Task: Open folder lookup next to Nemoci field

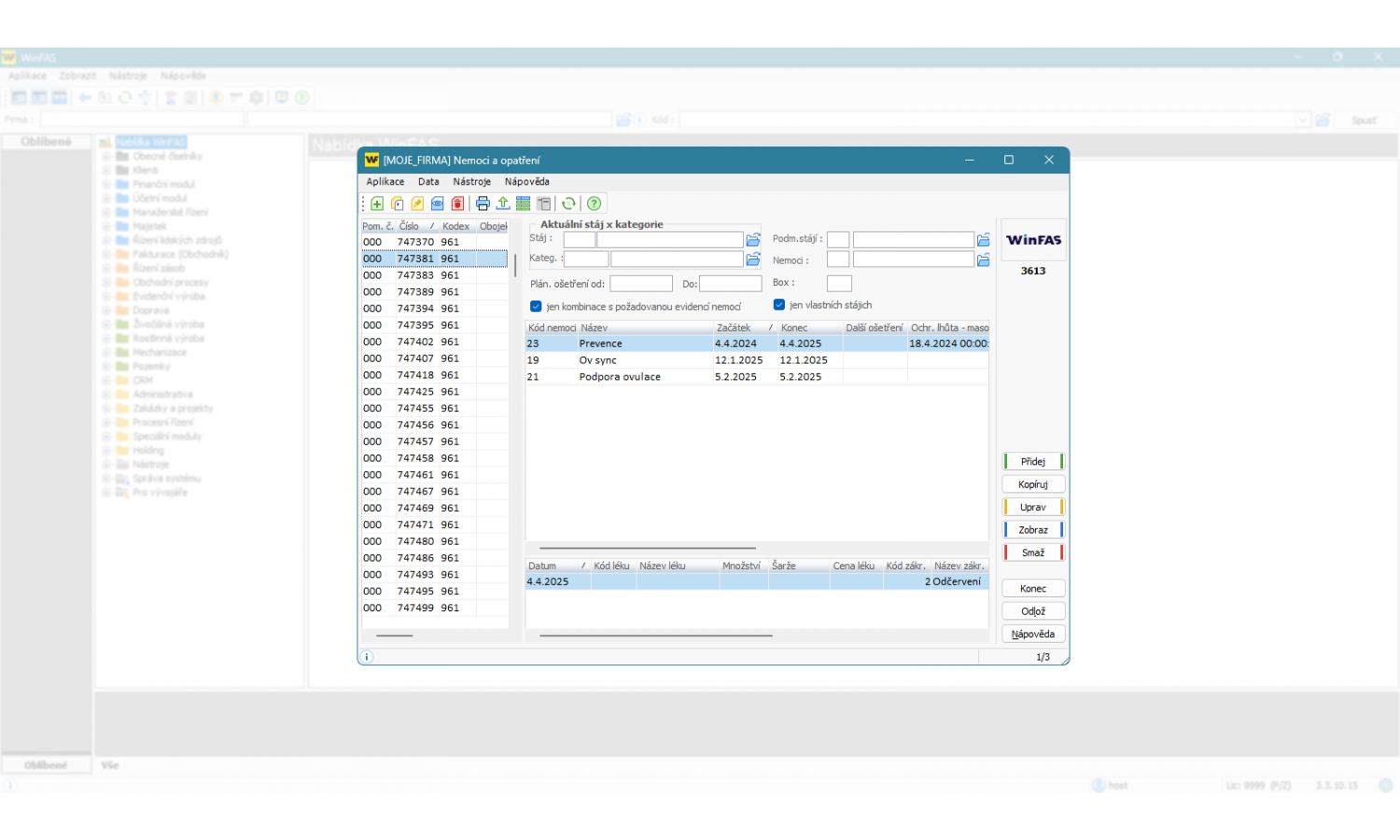Action: coord(983,260)
